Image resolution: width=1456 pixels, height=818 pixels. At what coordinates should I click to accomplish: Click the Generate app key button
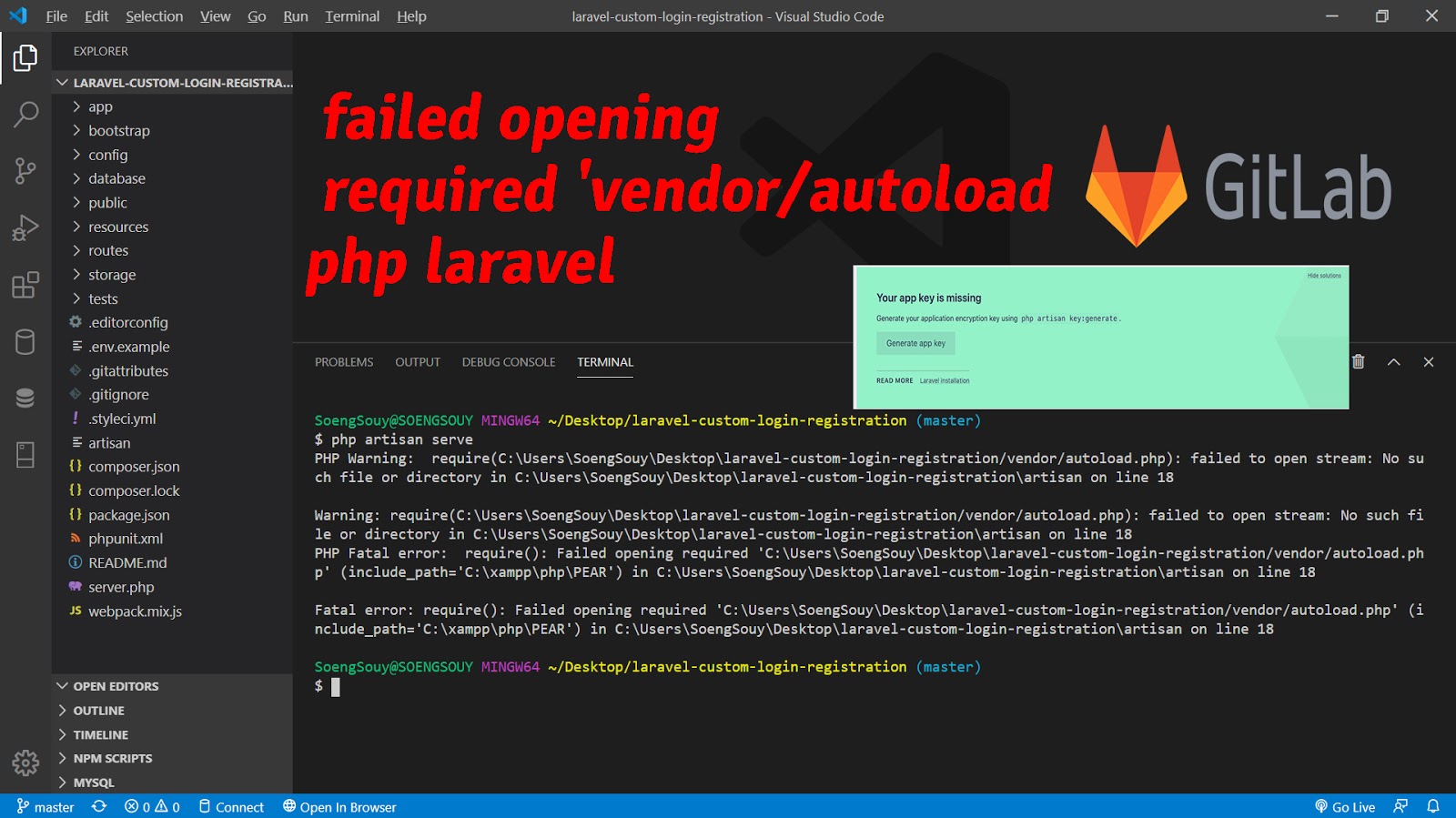(x=915, y=343)
